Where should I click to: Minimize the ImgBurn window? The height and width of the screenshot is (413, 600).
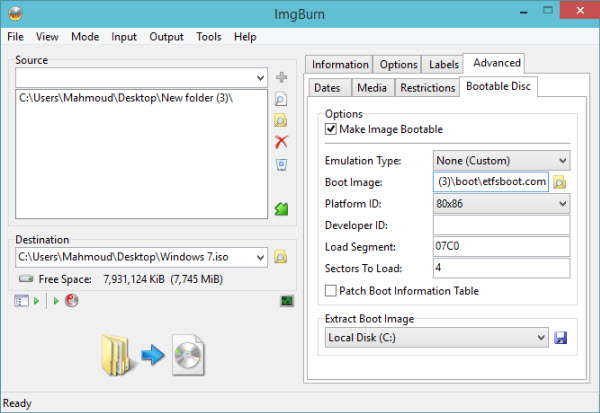(524, 12)
